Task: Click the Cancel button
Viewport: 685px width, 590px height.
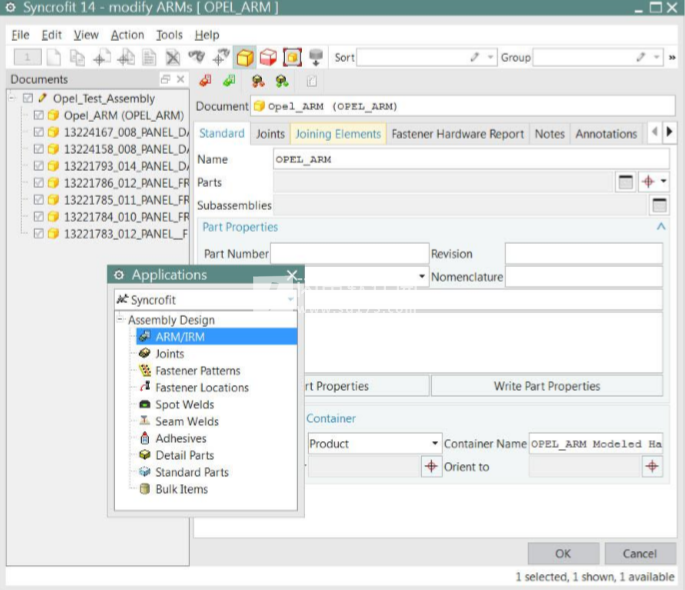Action: pos(640,554)
